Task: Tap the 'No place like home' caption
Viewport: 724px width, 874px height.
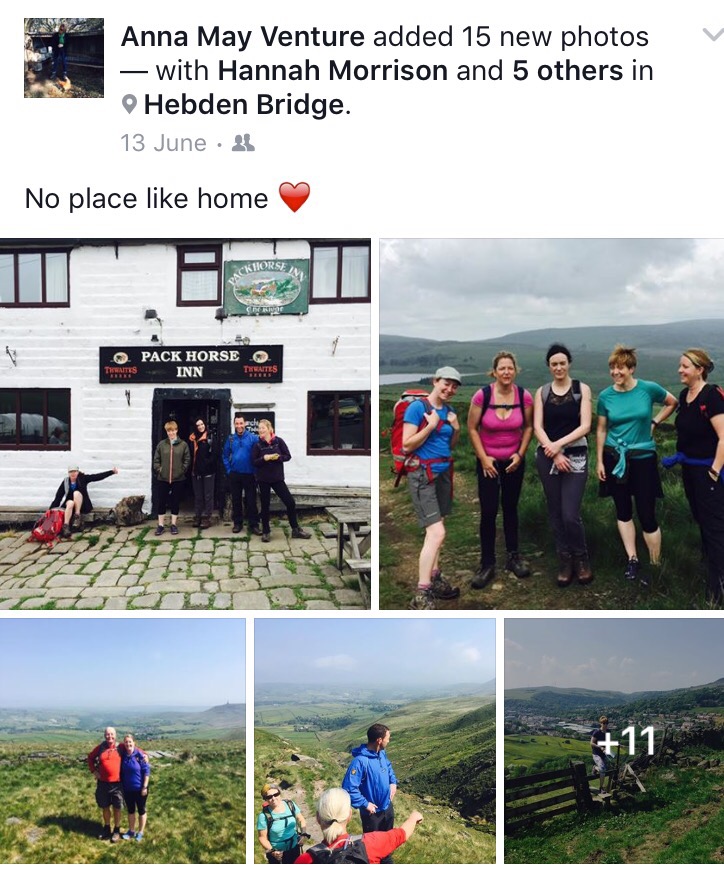Action: coord(147,198)
